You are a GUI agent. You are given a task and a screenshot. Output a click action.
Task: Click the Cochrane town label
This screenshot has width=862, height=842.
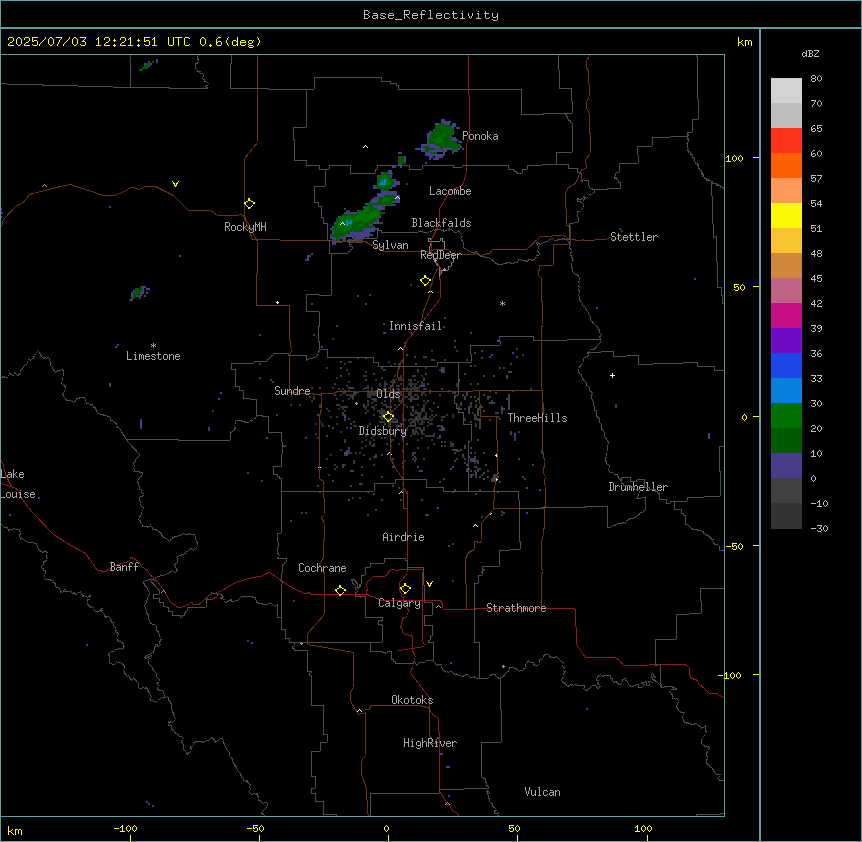coord(322,568)
